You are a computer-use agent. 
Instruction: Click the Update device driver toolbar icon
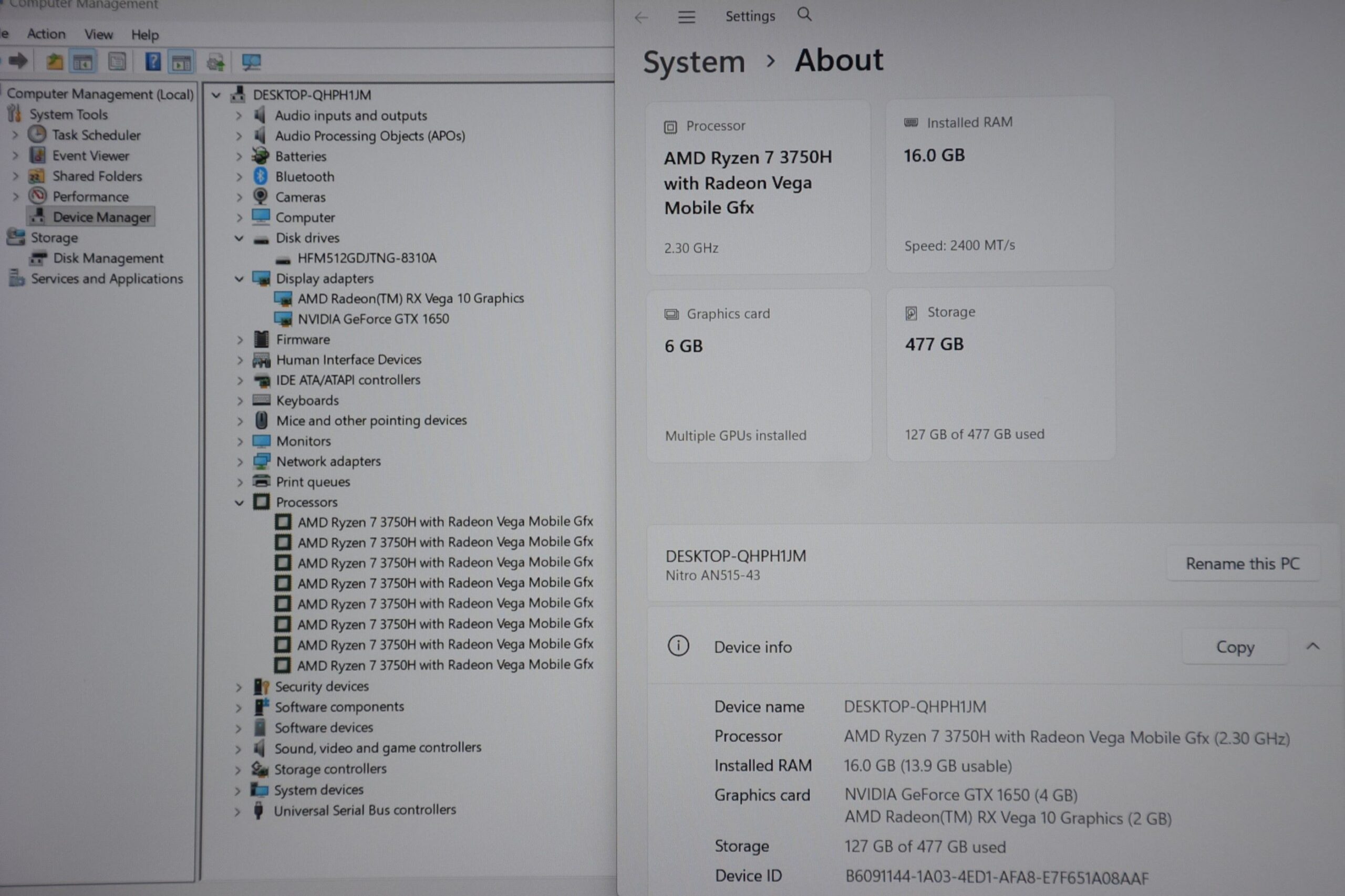click(x=216, y=62)
